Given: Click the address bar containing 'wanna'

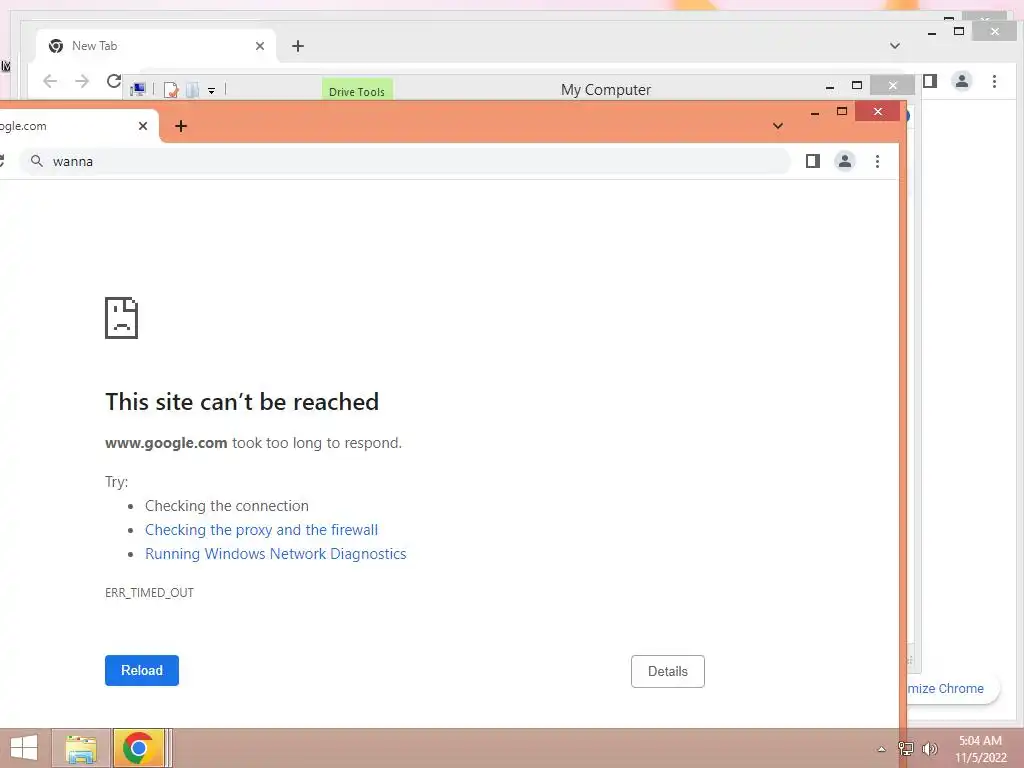Looking at the screenshot, I should pyautogui.click(x=405, y=161).
